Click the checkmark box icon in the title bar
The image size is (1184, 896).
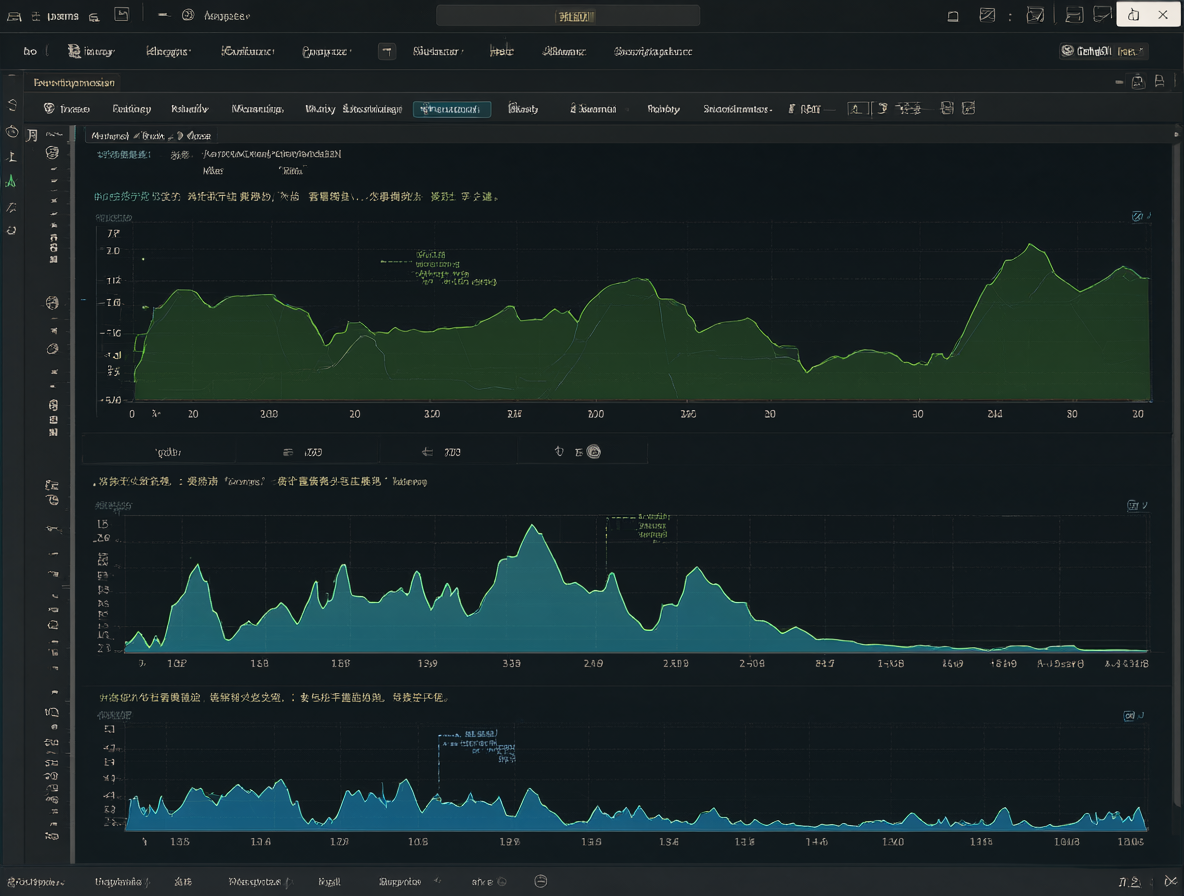pos(1035,15)
